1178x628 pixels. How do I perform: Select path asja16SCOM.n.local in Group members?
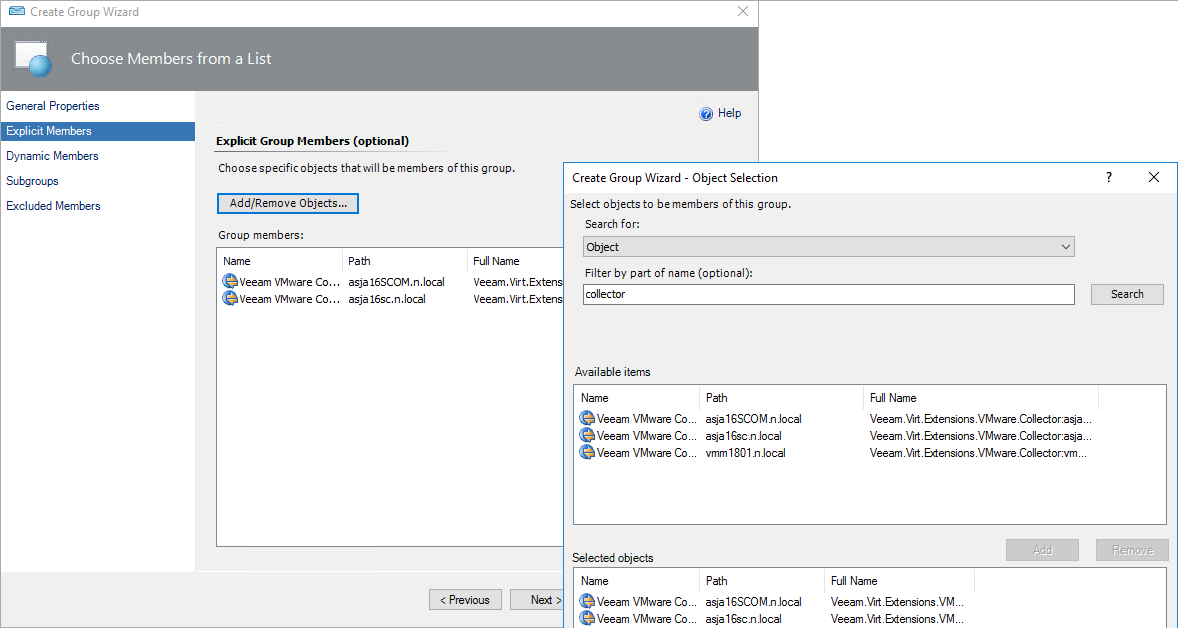pyautogui.click(x=397, y=282)
